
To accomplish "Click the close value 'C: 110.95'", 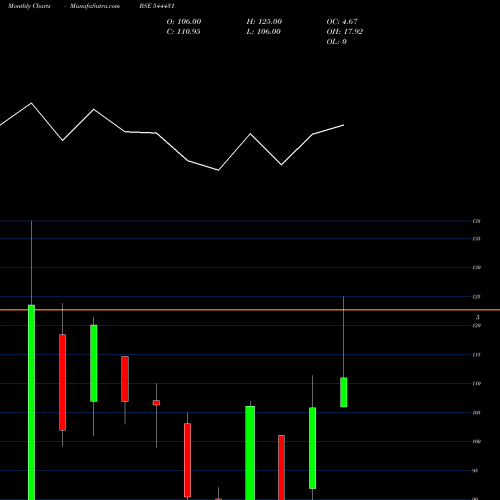I will [183, 32].
